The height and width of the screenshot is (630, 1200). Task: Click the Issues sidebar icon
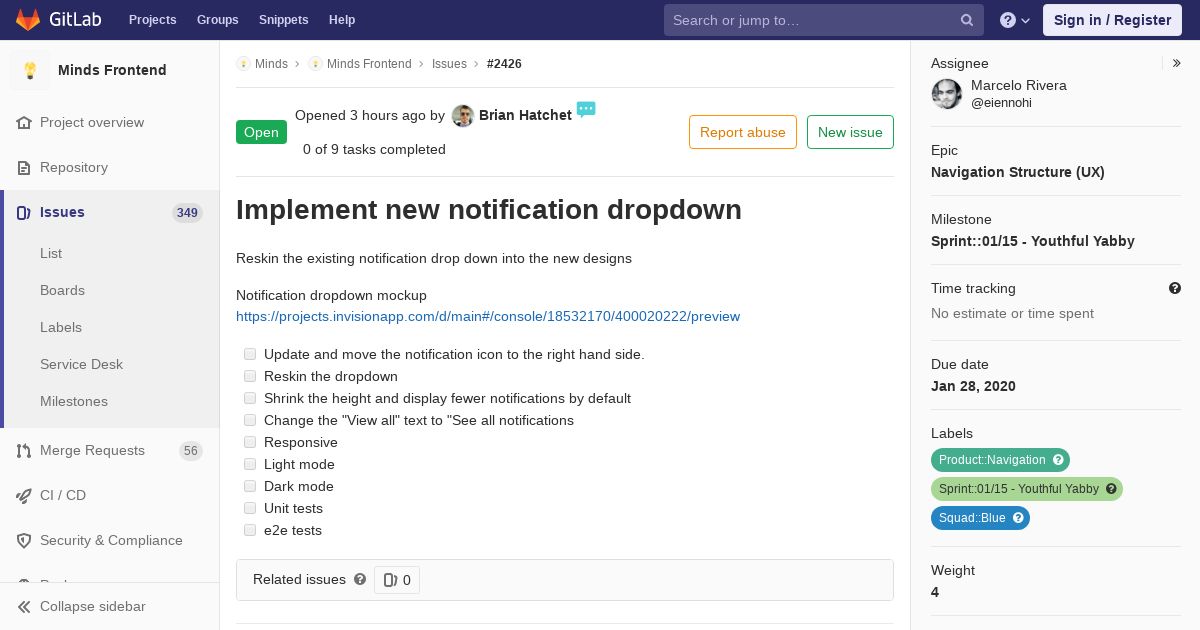(x=24, y=213)
